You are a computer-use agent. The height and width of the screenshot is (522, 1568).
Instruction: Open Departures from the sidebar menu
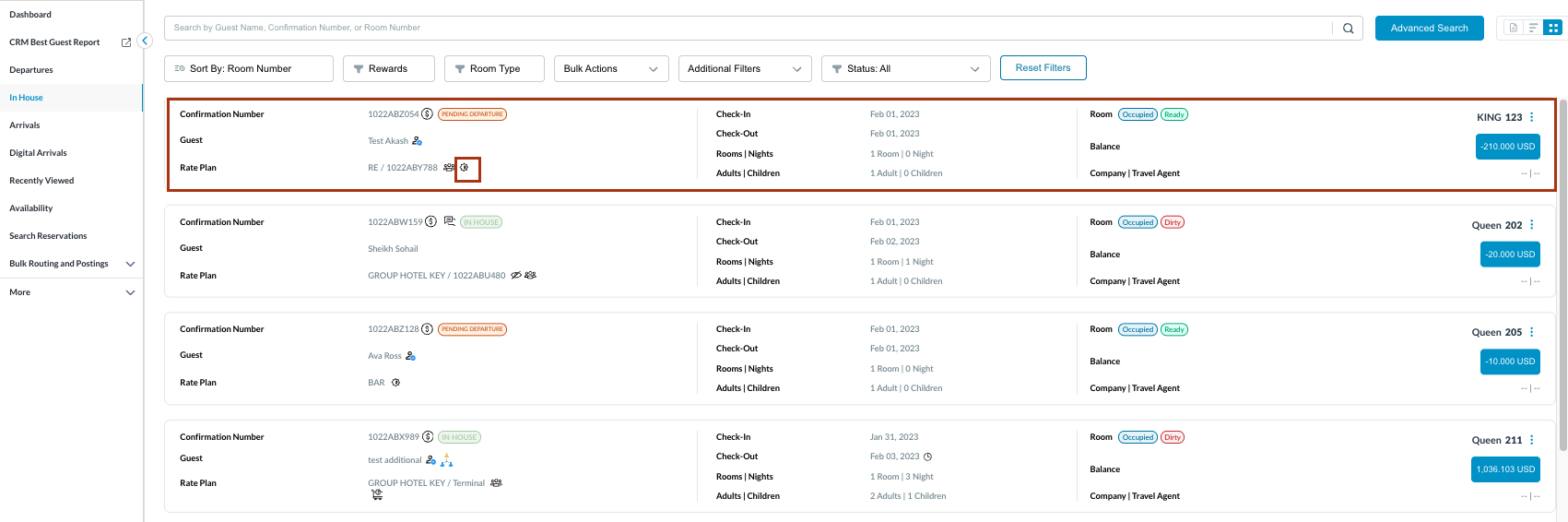coord(31,70)
